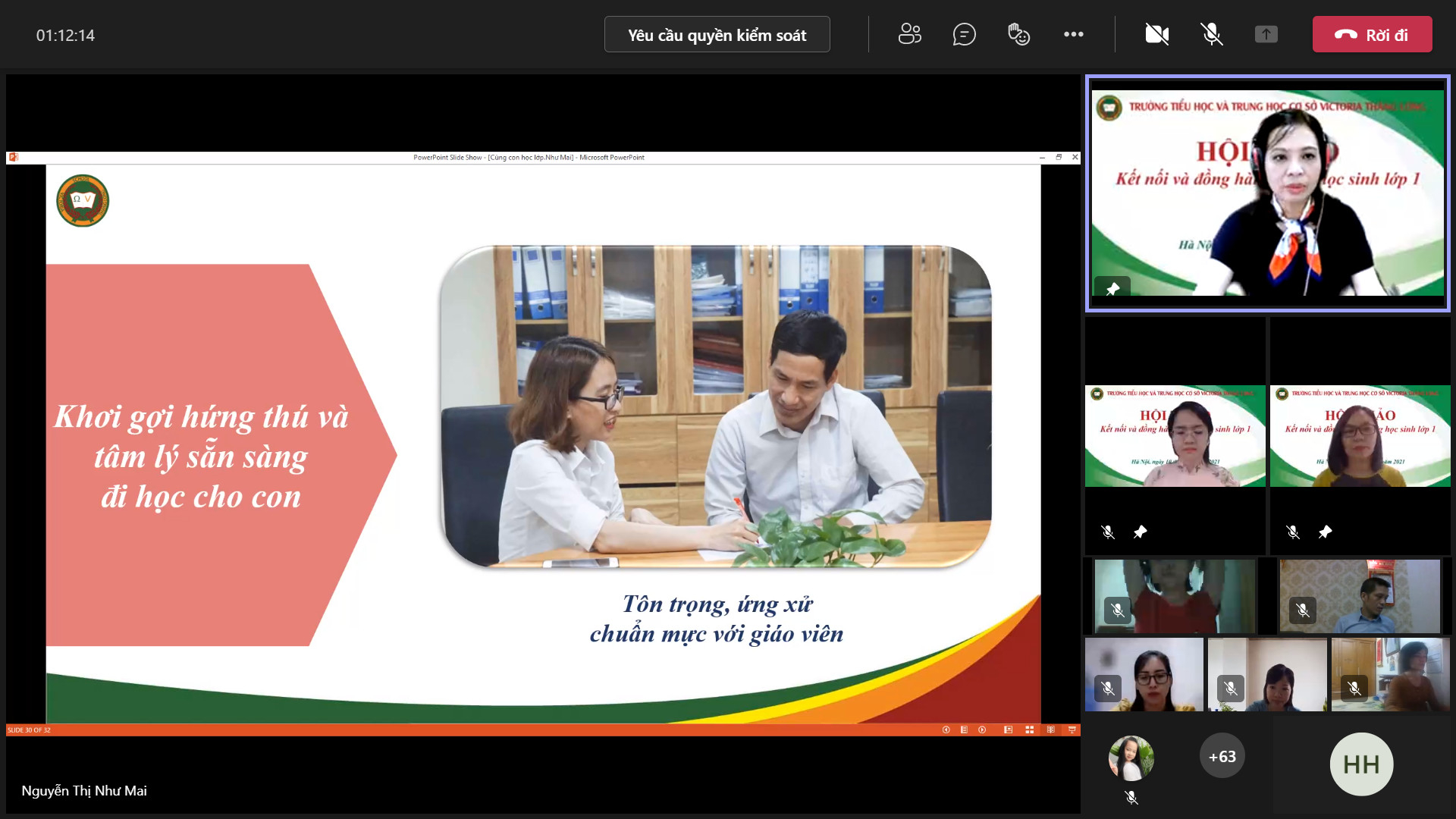Click the Rời đi leave button
The image size is (1456, 819).
click(1372, 35)
